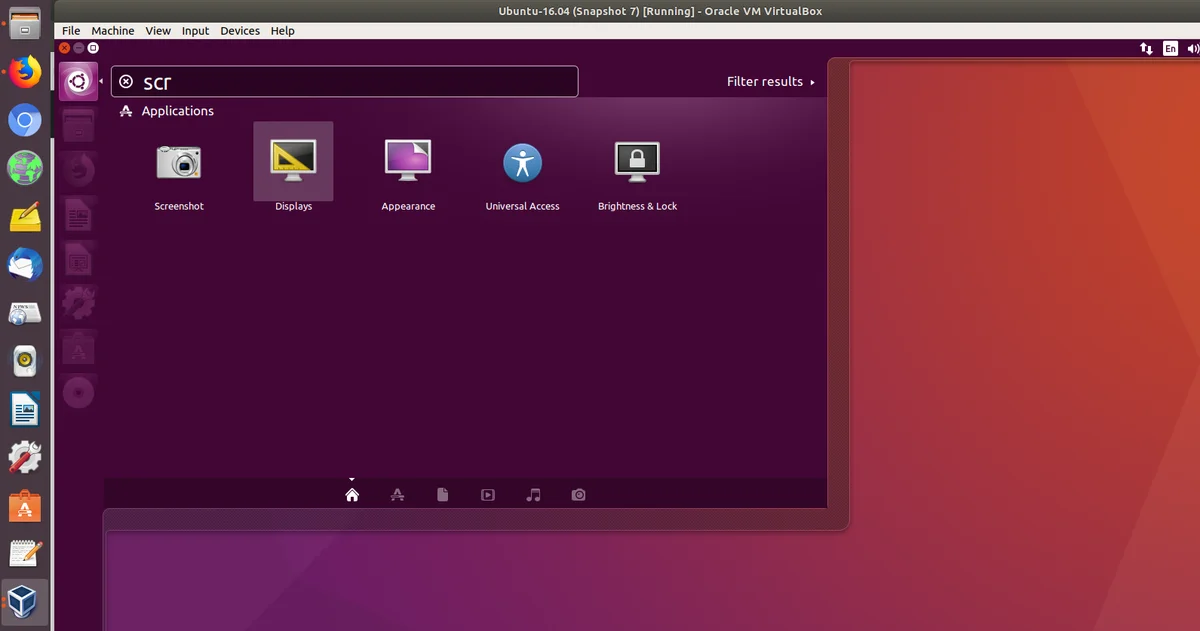
Task: Launch Chromium from host launcher
Action: [25, 121]
